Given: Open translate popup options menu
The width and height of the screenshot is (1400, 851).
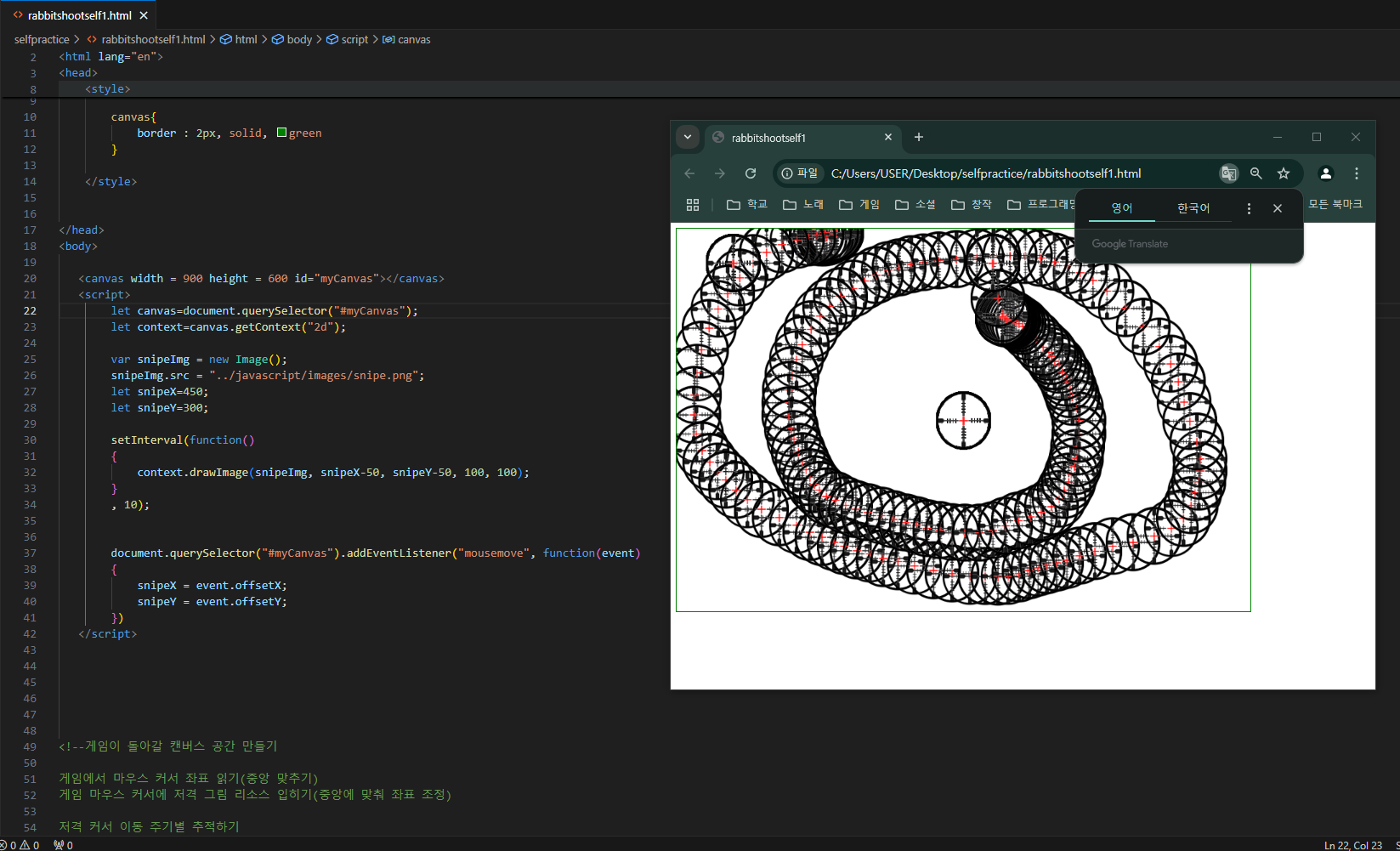Looking at the screenshot, I should pos(1249,208).
